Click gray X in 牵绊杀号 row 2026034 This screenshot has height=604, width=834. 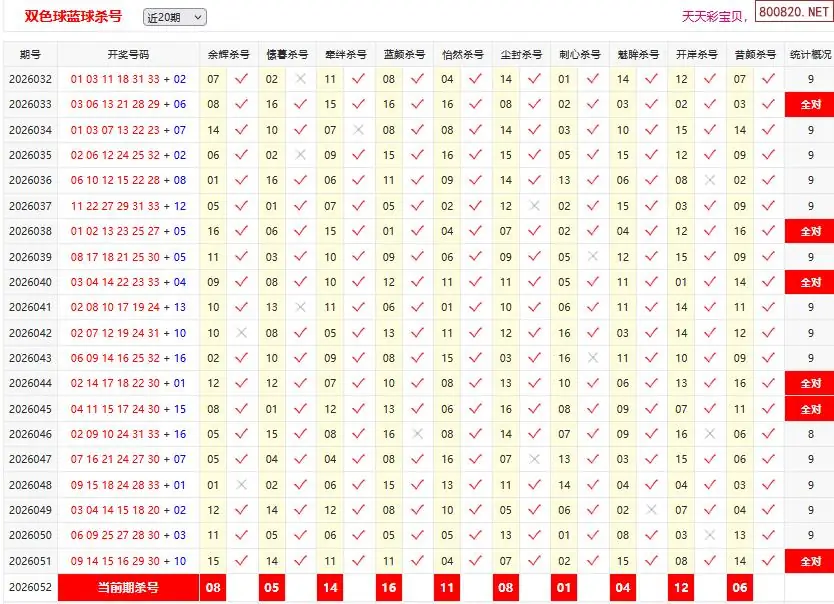tap(359, 130)
